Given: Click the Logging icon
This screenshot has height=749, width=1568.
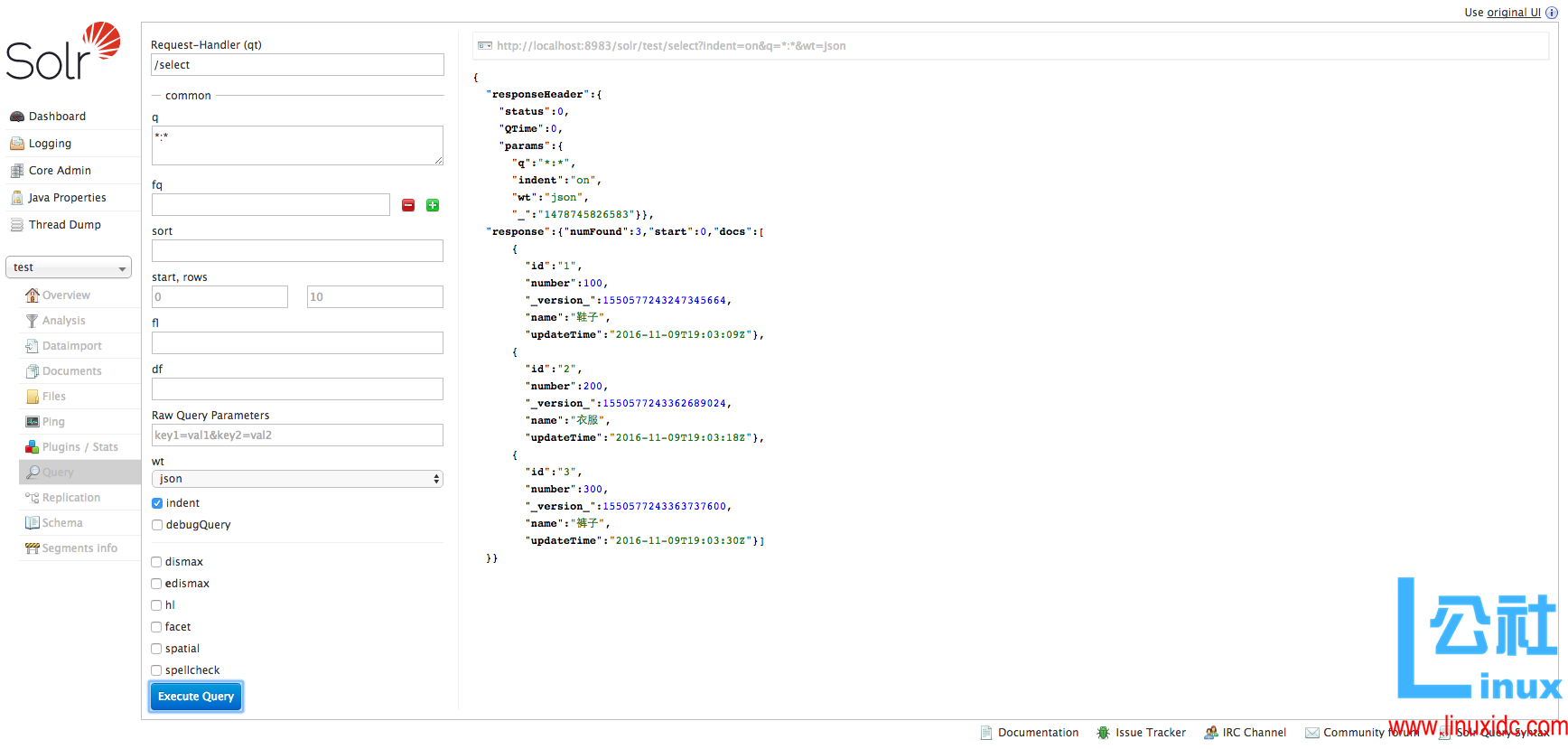Looking at the screenshot, I should pyautogui.click(x=16, y=144).
